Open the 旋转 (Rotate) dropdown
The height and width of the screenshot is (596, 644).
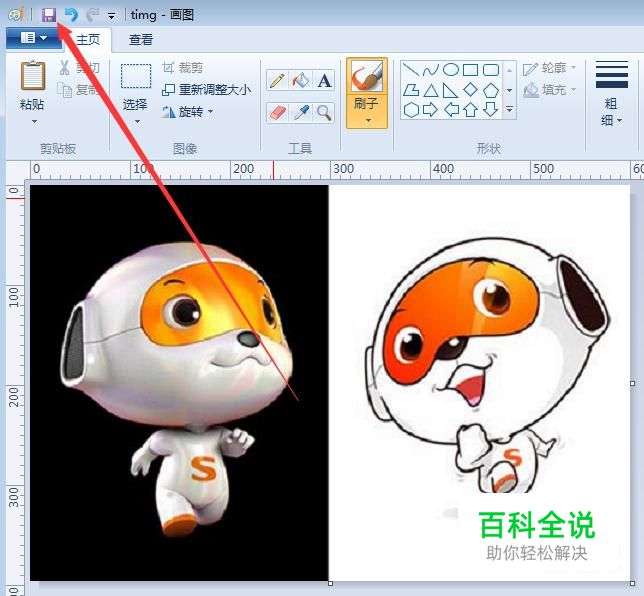point(188,112)
